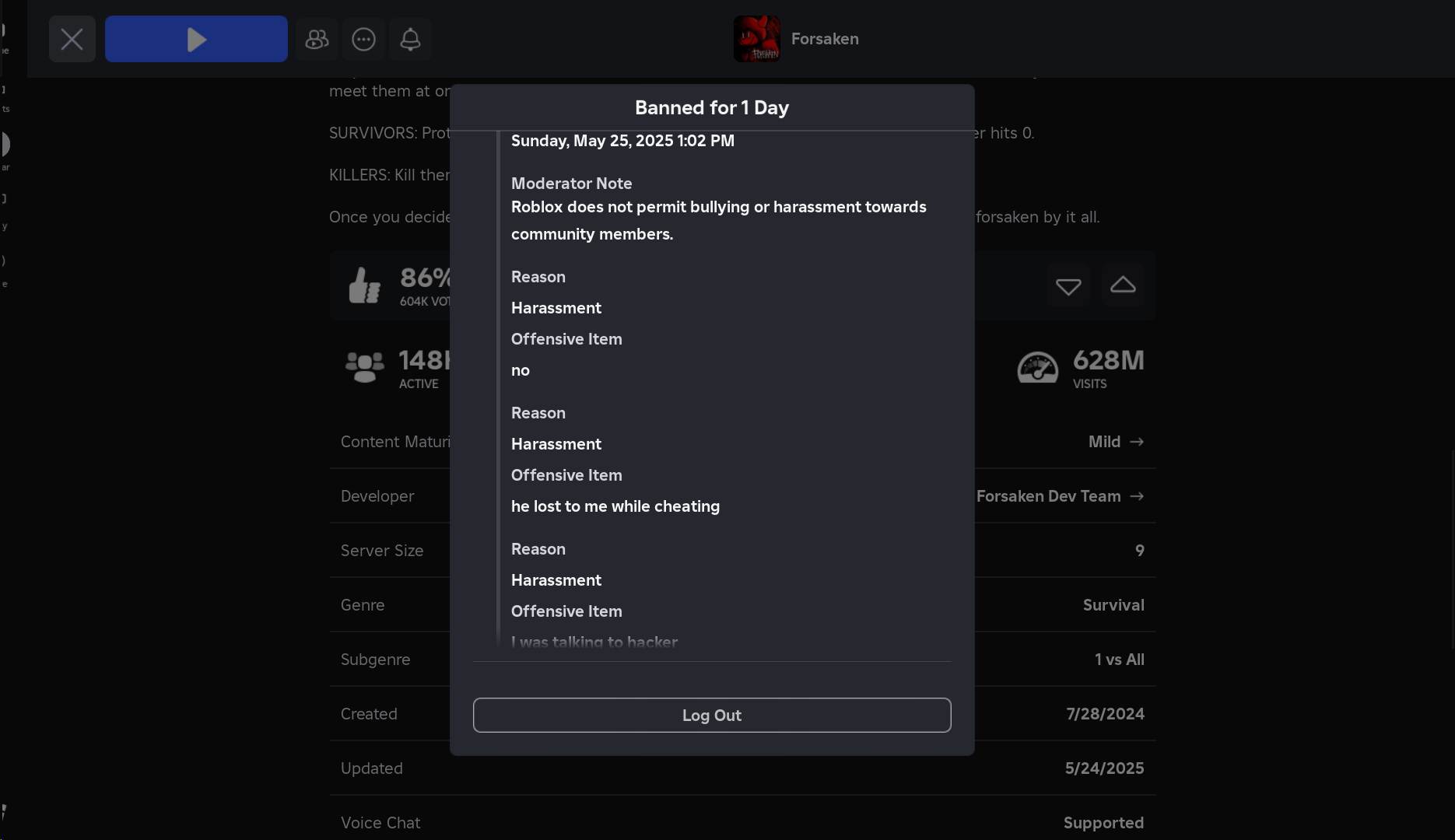Image resolution: width=1455 pixels, height=840 pixels.
Task: Click the Server Size value 9
Action: pyautogui.click(x=1139, y=551)
